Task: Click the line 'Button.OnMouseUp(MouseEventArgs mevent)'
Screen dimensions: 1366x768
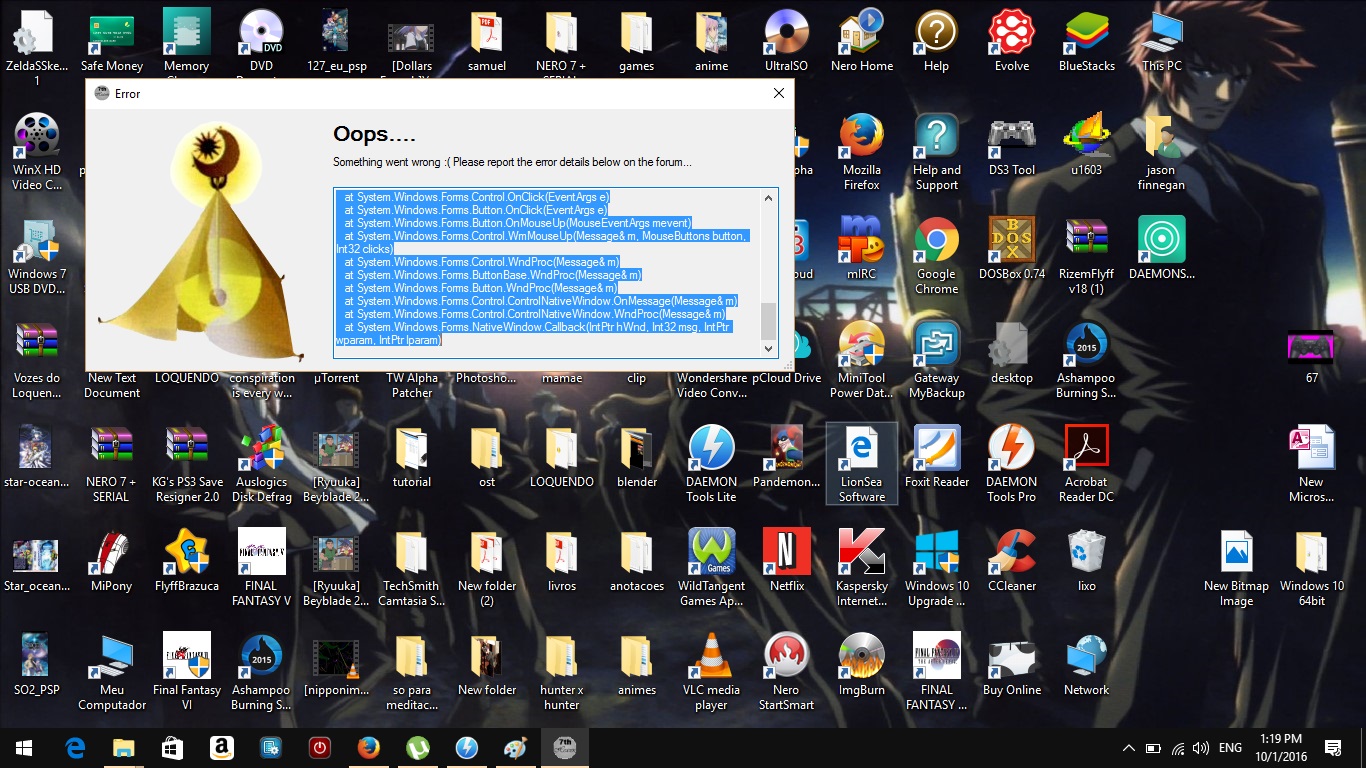Action: click(x=518, y=223)
